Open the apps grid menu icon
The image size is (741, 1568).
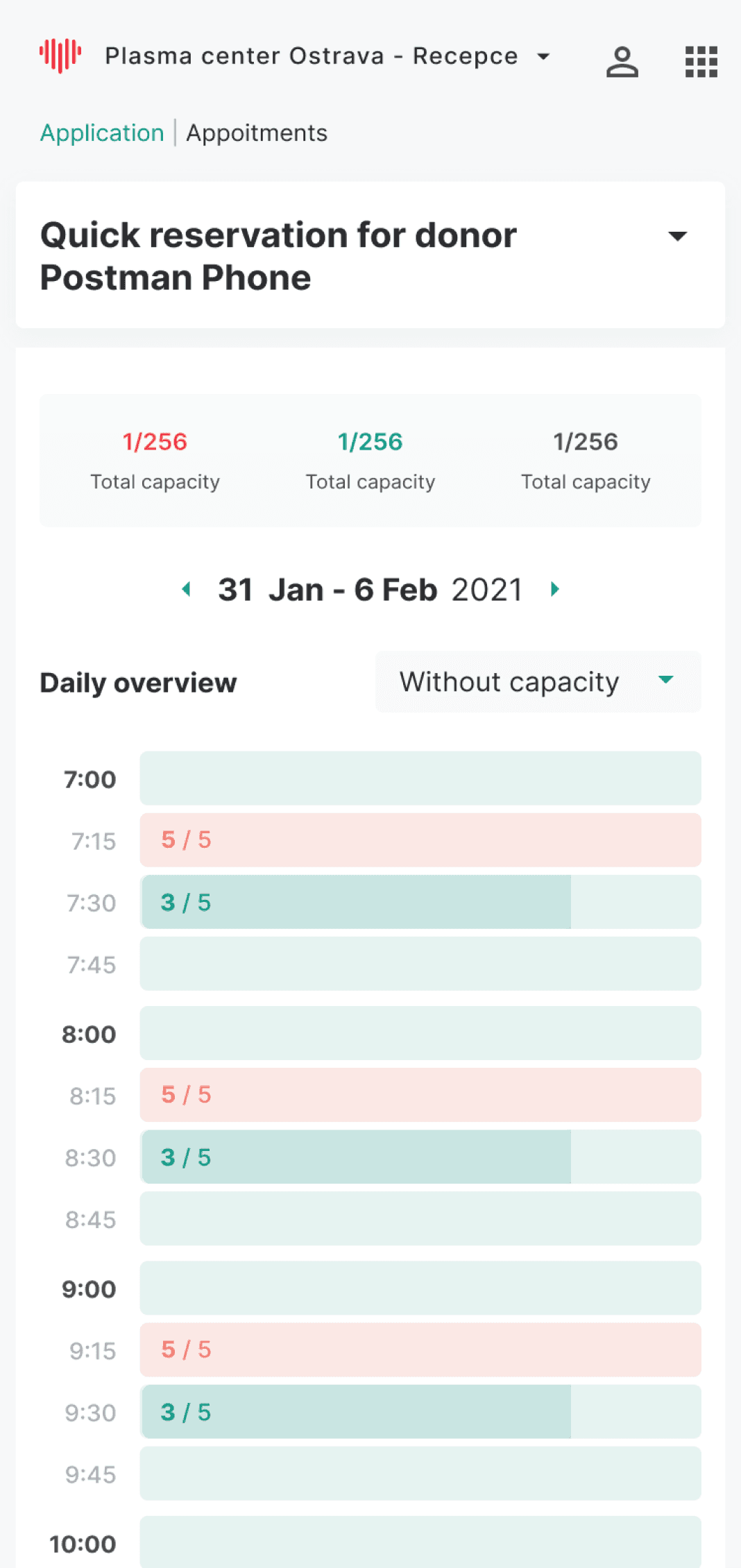(701, 62)
